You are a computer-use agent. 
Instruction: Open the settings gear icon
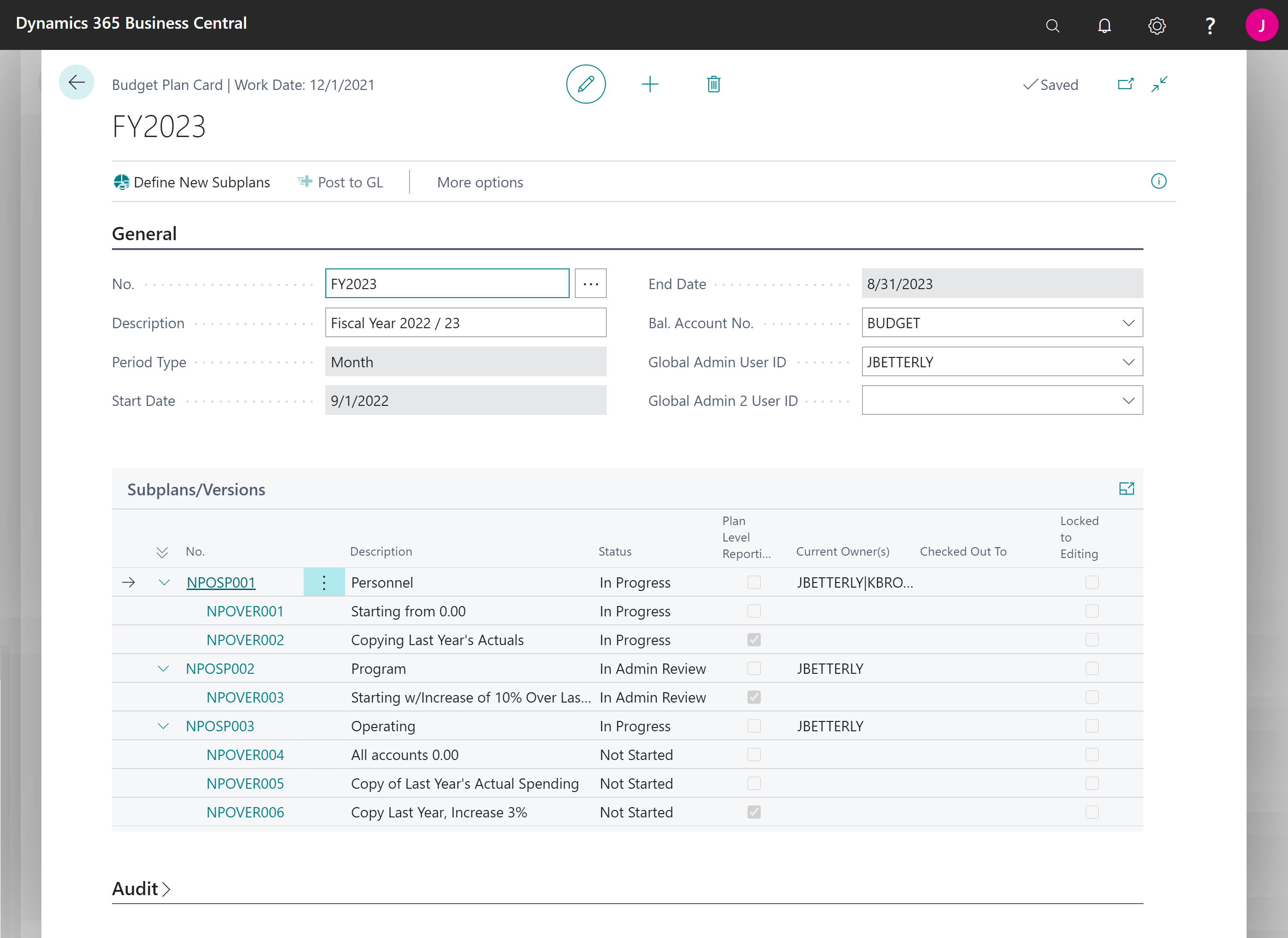[1156, 25]
